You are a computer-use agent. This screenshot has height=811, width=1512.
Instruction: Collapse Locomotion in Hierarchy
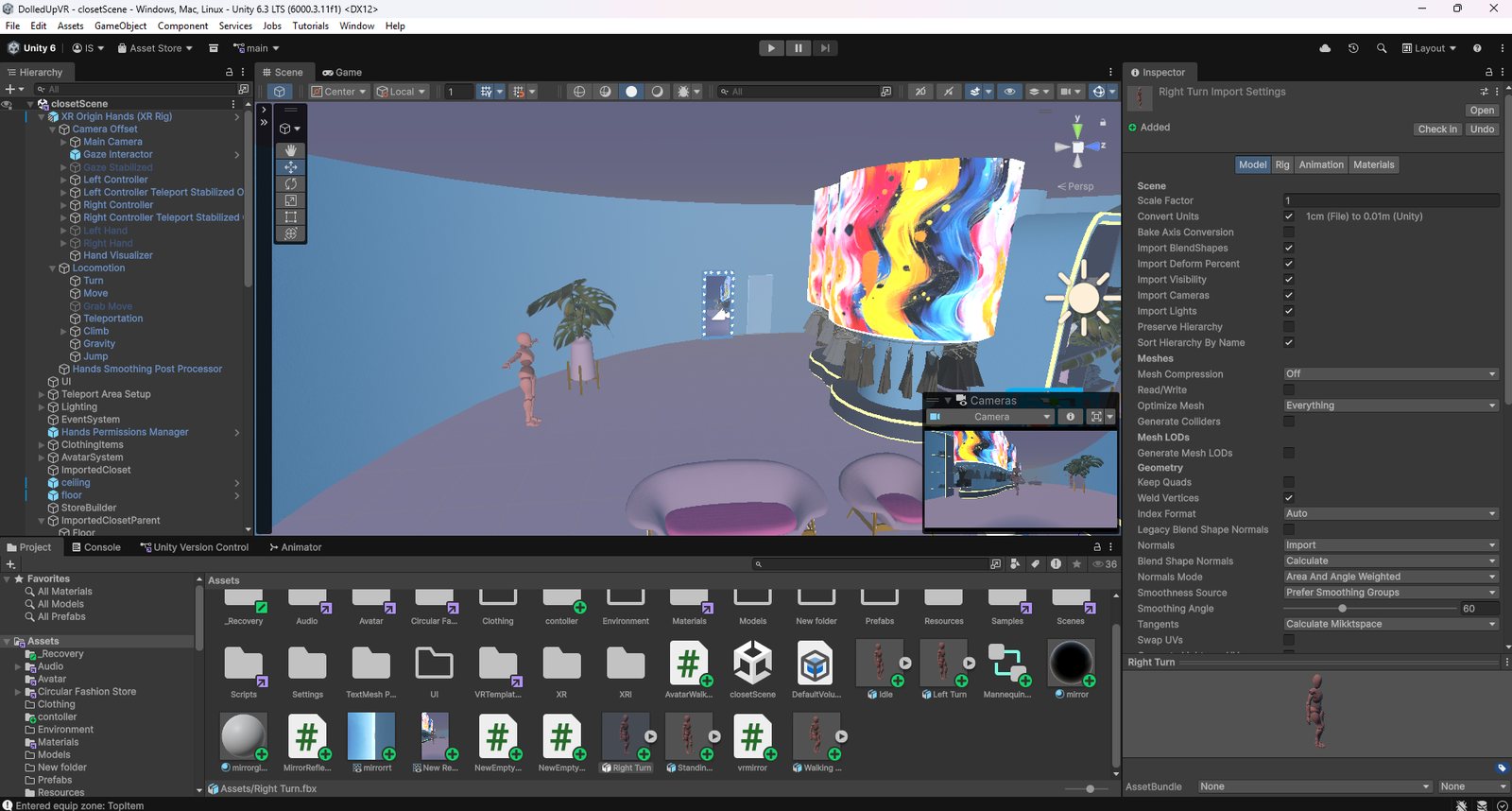53,268
